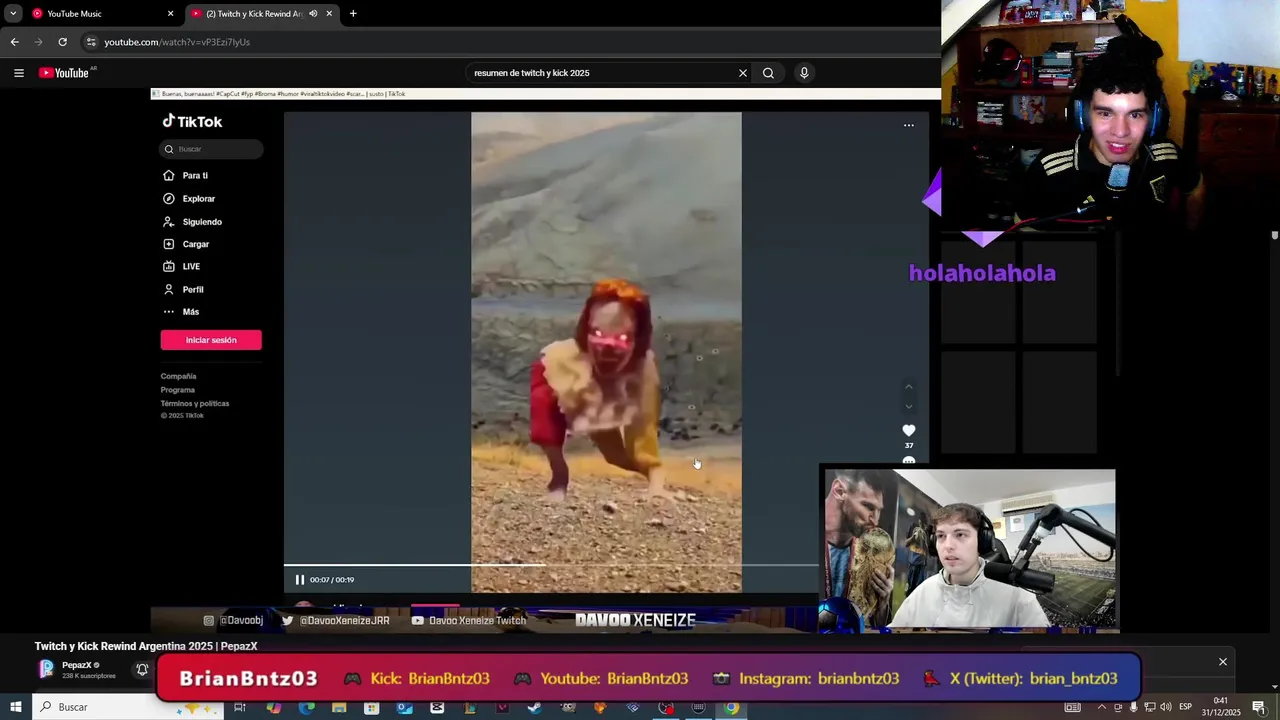Open the YouTube hamburger guide menu
The height and width of the screenshot is (720, 1280).
pyautogui.click(x=18, y=73)
